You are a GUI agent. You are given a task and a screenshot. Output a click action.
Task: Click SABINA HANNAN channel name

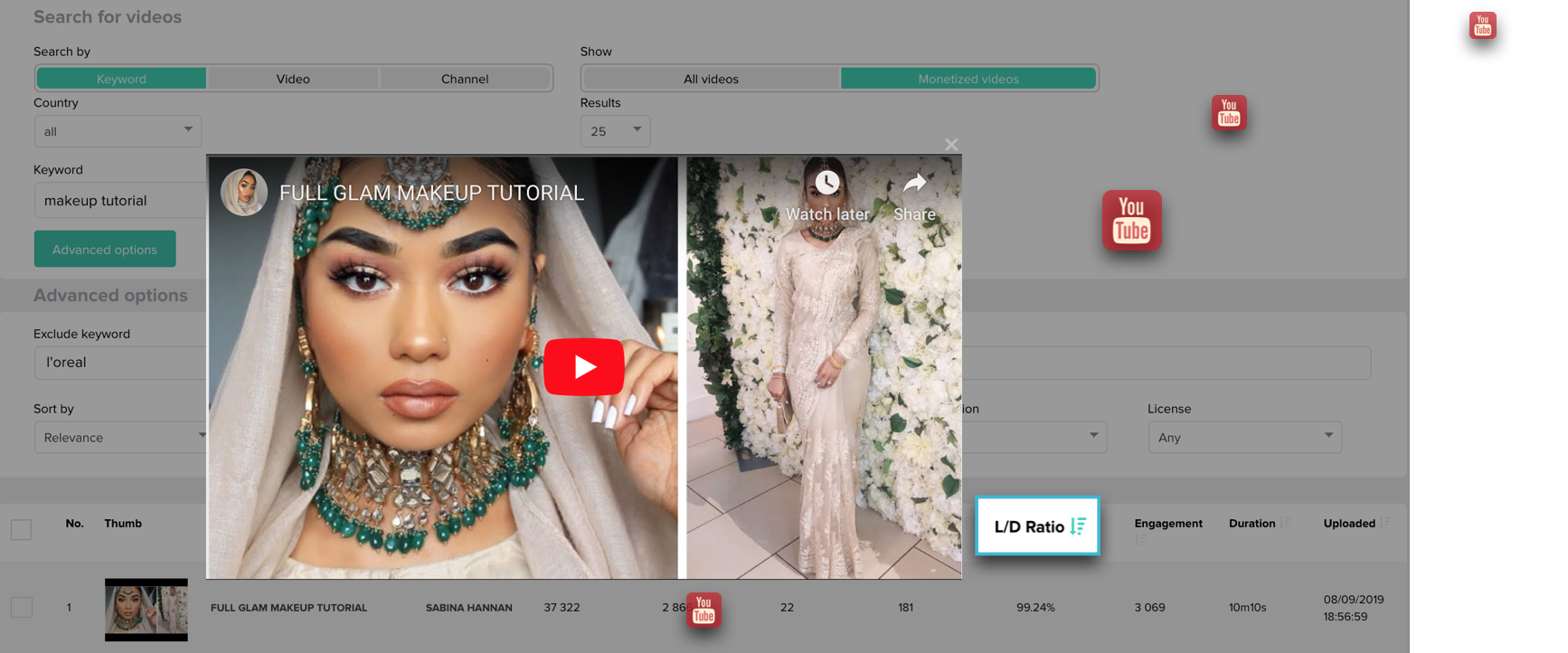(468, 608)
